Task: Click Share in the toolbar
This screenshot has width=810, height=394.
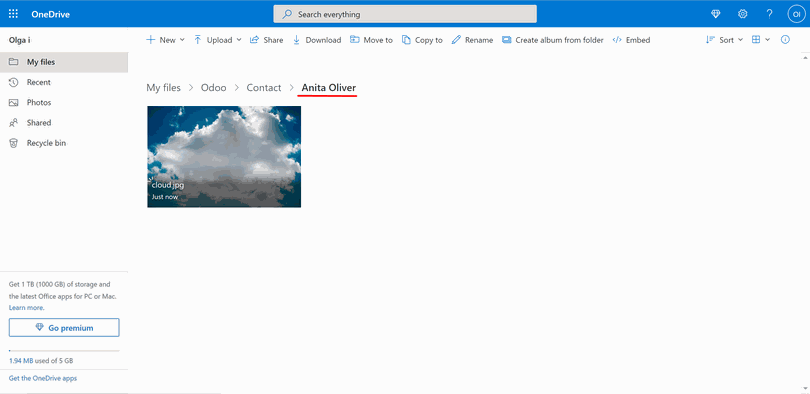Action: [267, 40]
